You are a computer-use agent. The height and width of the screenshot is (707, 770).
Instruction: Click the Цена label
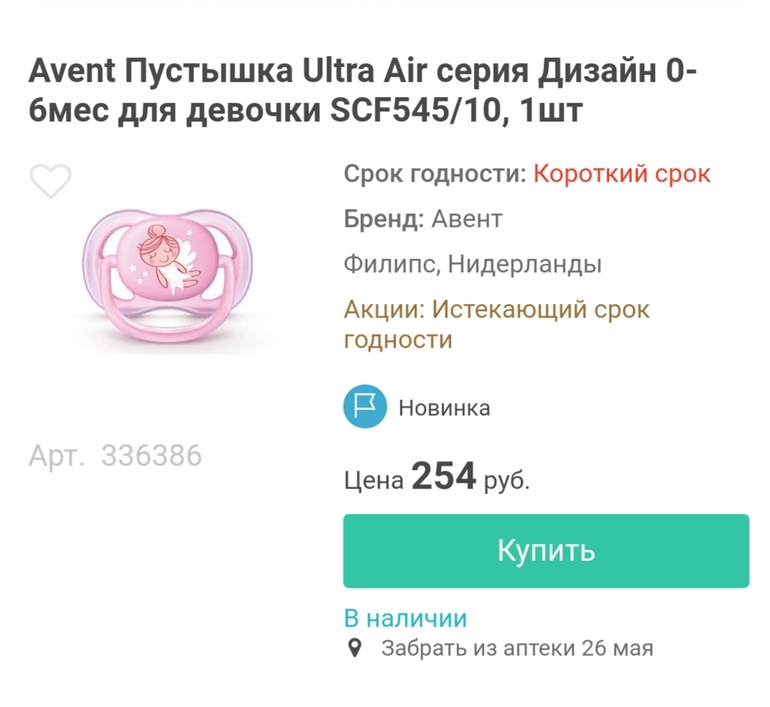tap(373, 481)
